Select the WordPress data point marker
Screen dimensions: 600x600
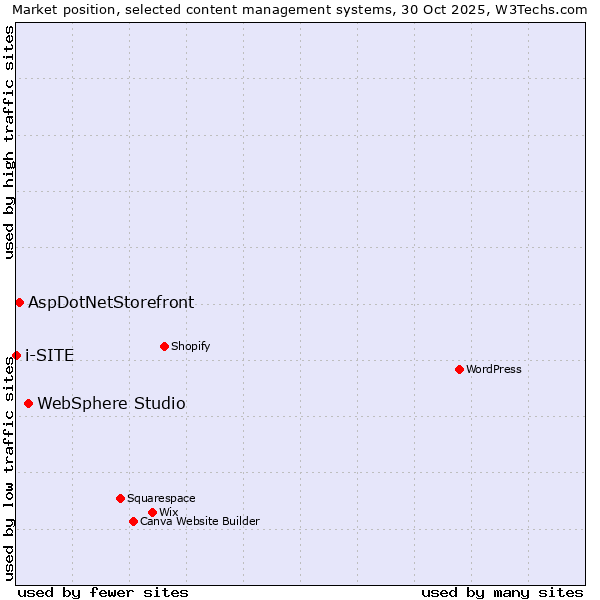(x=459, y=369)
